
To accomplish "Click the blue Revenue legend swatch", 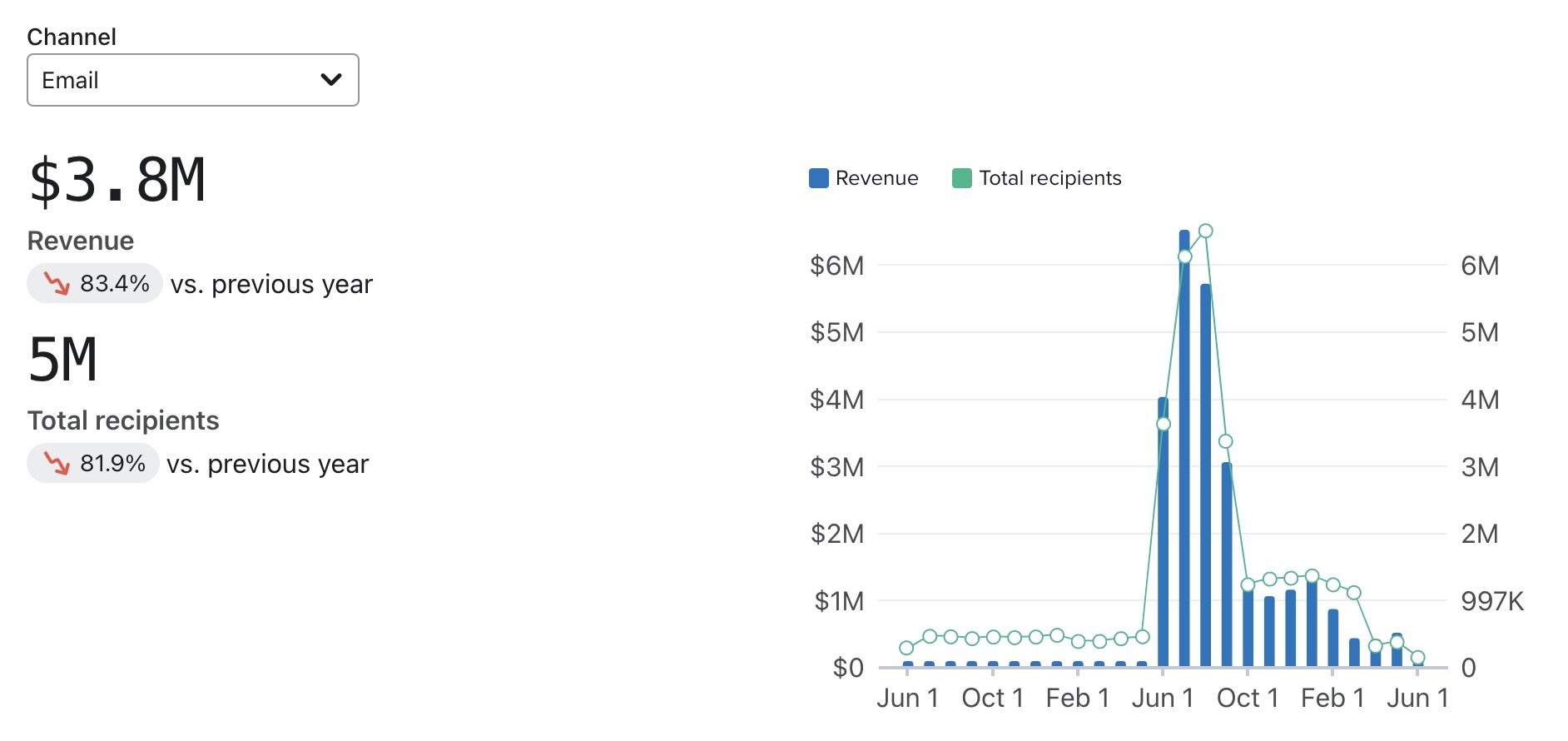I will pyautogui.click(x=818, y=178).
